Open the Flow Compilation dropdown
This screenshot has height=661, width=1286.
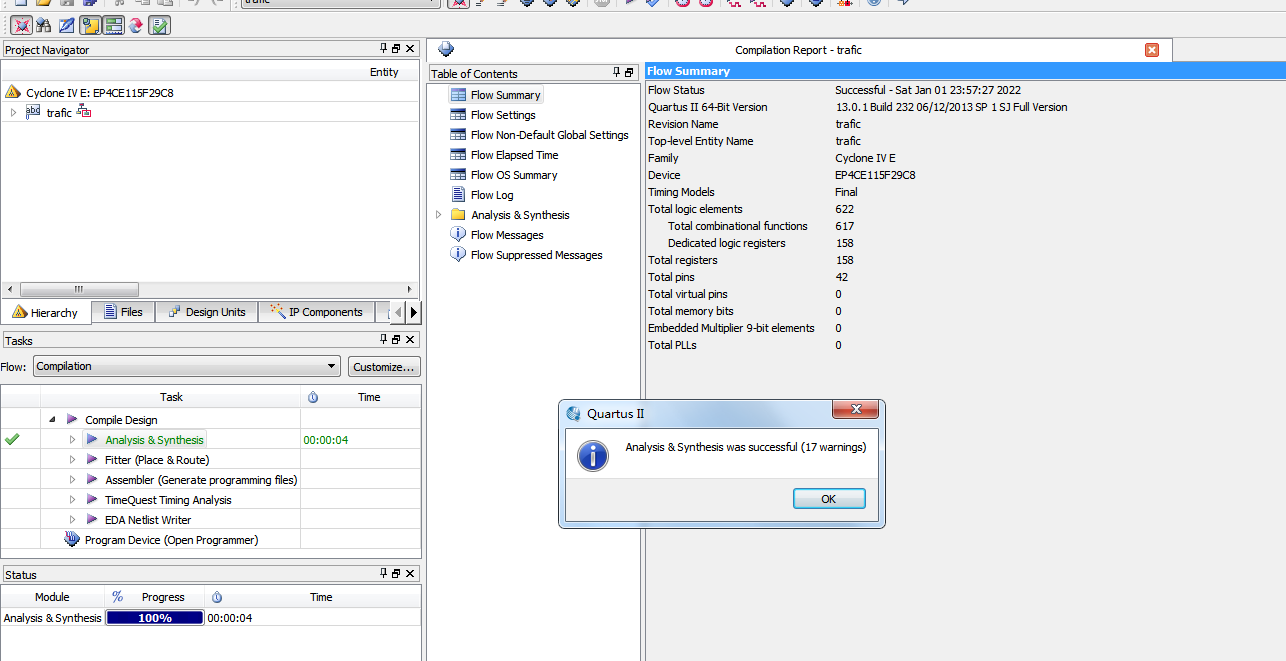click(186, 367)
